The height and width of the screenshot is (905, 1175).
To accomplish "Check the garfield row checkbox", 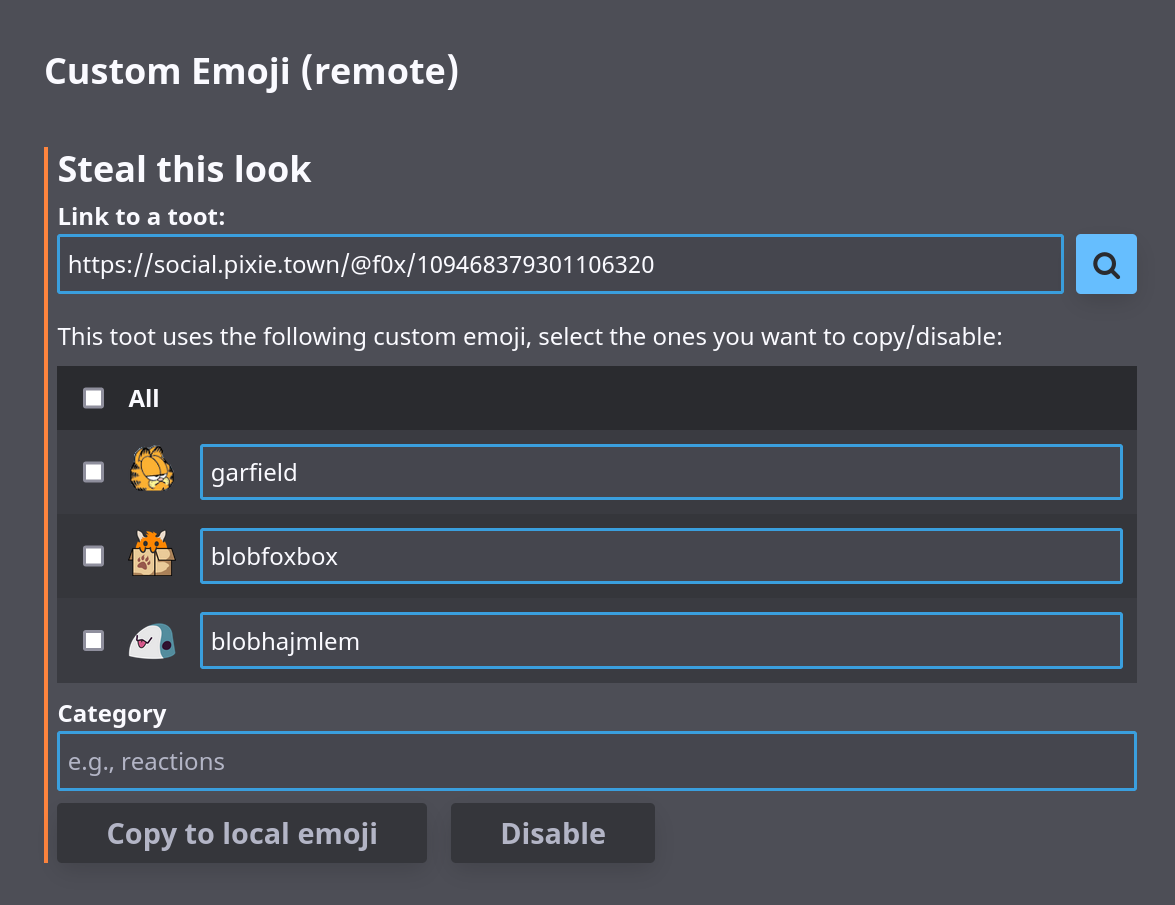I will coord(93,471).
